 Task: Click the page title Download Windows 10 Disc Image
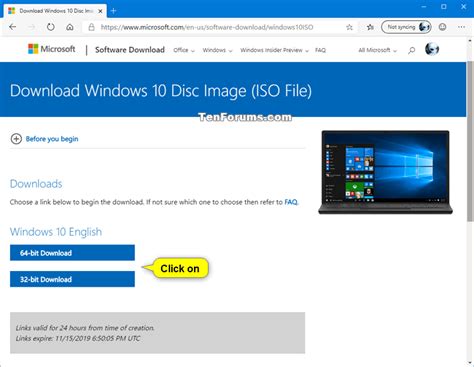click(x=161, y=91)
